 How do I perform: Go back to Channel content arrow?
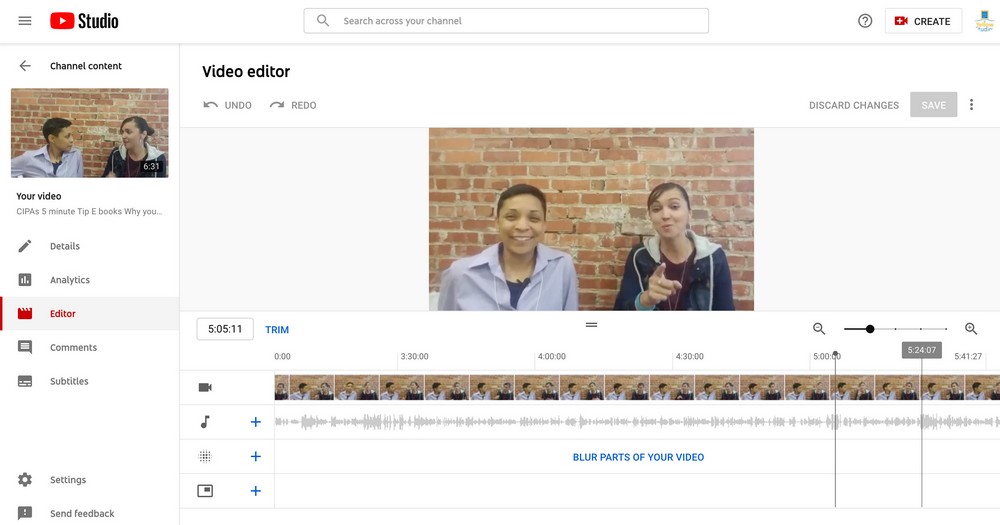click(x=25, y=66)
